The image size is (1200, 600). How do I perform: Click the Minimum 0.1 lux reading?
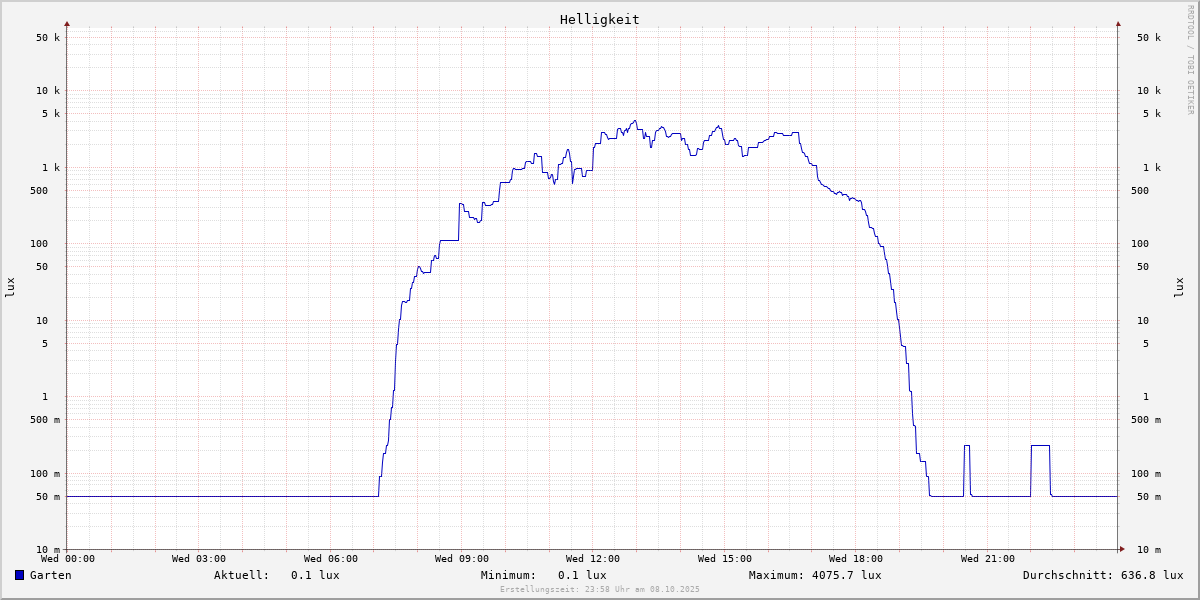[582, 575]
